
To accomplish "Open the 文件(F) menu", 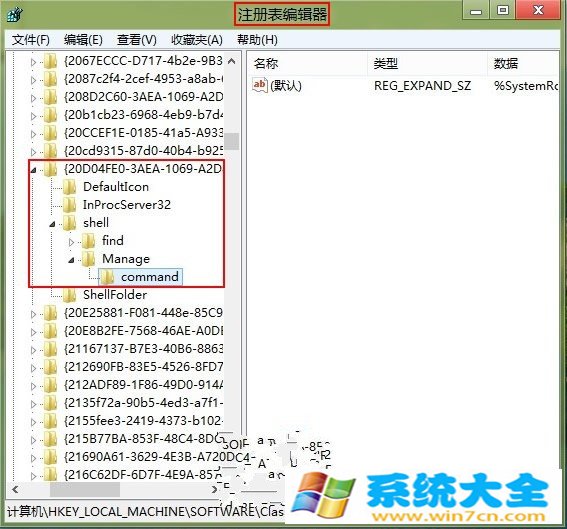I will pyautogui.click(x=31, y=39).
